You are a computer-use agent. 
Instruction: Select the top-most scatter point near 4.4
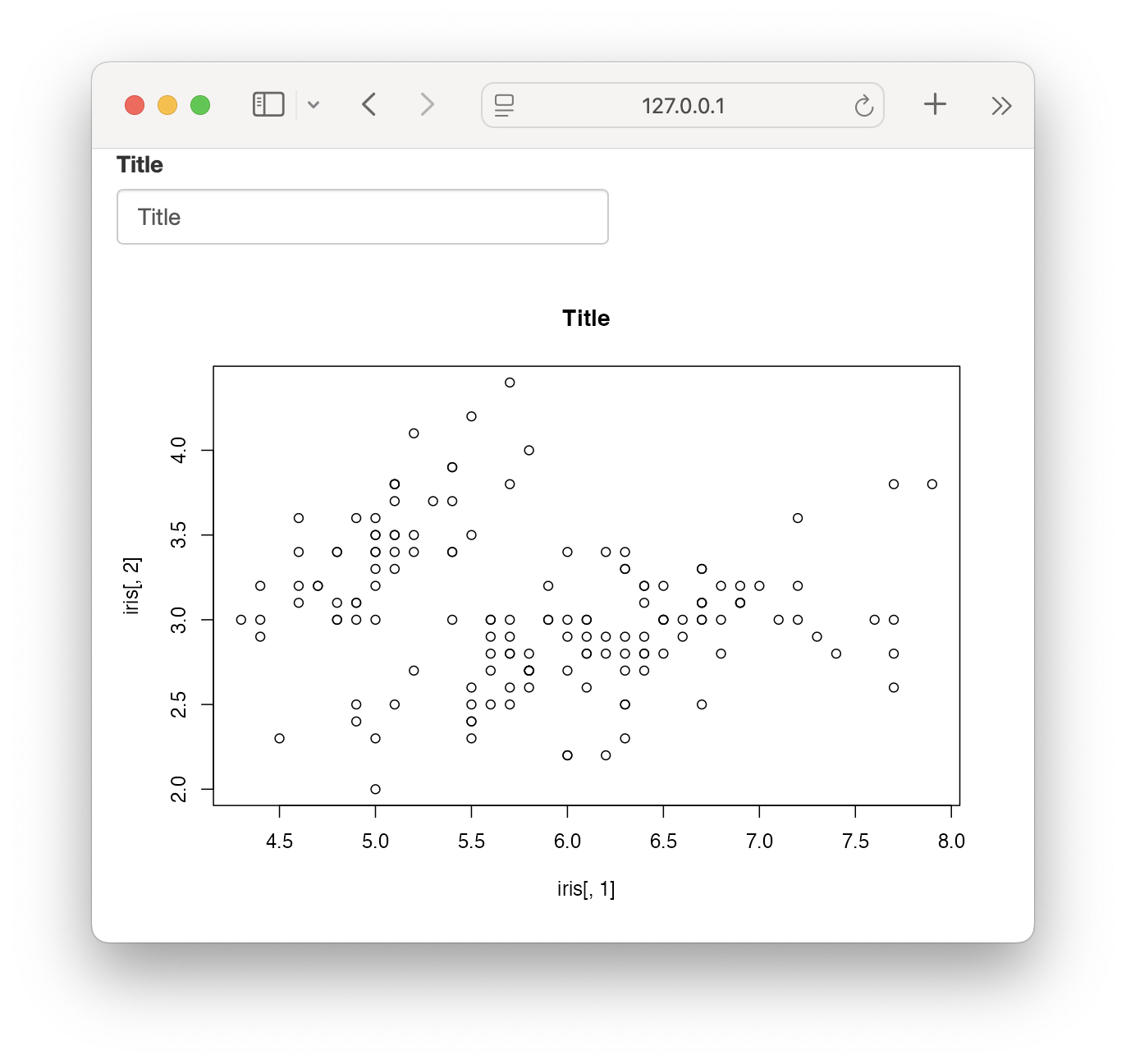(x=510, y=383)
